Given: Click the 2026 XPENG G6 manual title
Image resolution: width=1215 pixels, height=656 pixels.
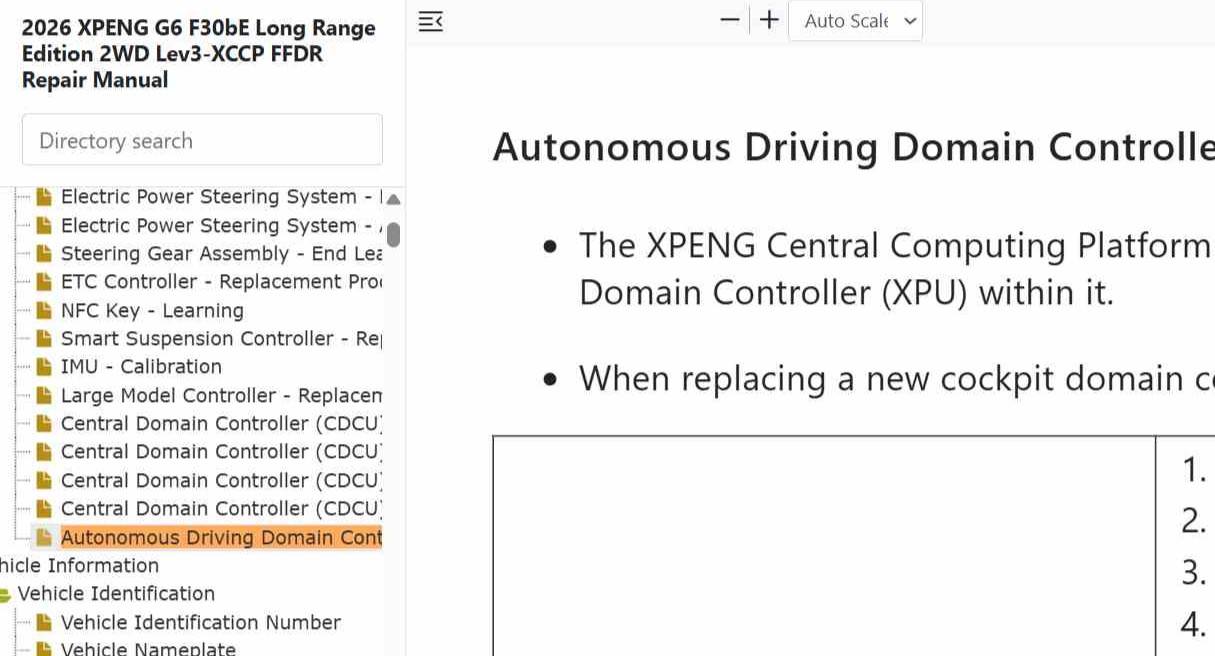Looking at the screenshot, I should tap(199, 54).
